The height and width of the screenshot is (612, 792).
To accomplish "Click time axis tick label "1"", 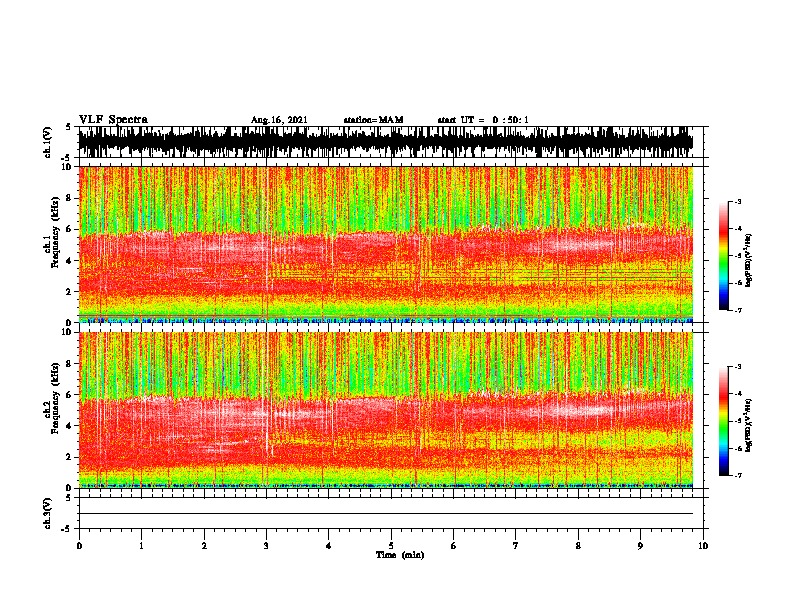I will click(141, 546).
